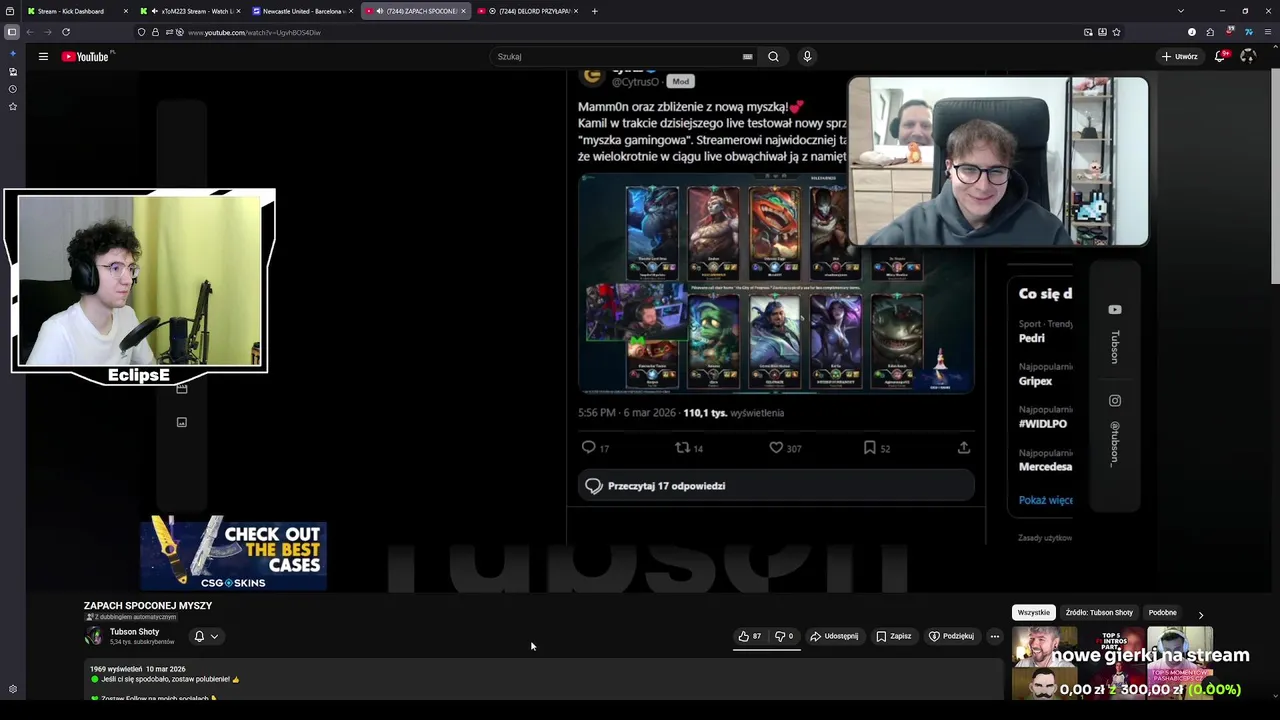
Task: Go to the YouTube home logo
Action: (x=86, y=56)
